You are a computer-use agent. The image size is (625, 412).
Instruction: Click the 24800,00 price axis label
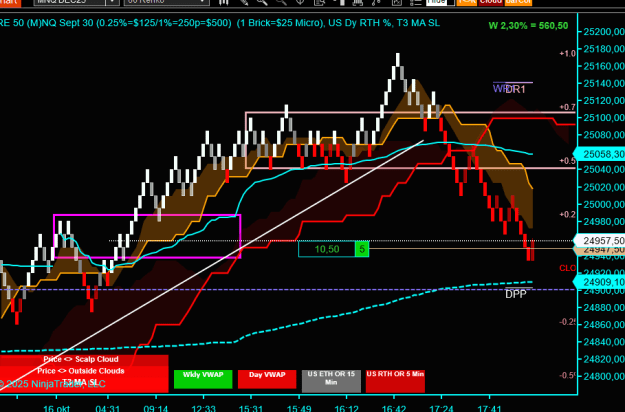pyautogui.click(x=603, y=377)
